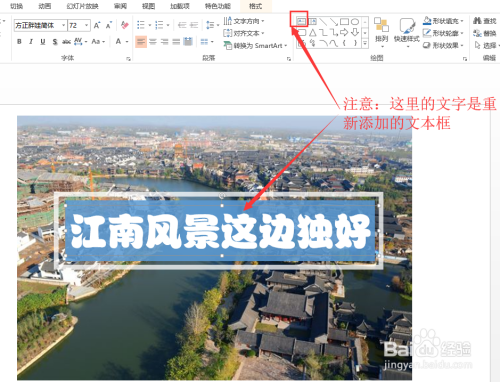Toggle underline formatting
The image size is (500, 382).
click(x=43, y=41)
